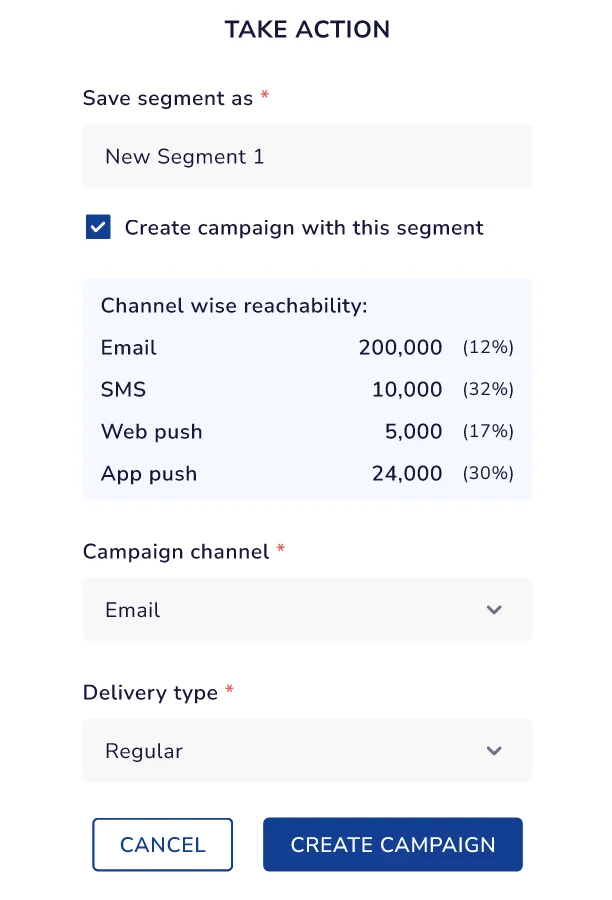Screen dimensions: 612x900
Task: Select the SMS reachability row label
Action: click(x=123, y=390)
